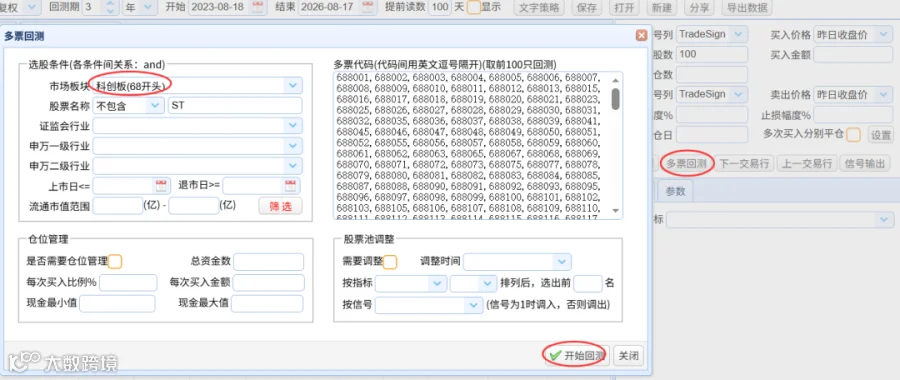Switch to the 参数 tab

(676, 192)
